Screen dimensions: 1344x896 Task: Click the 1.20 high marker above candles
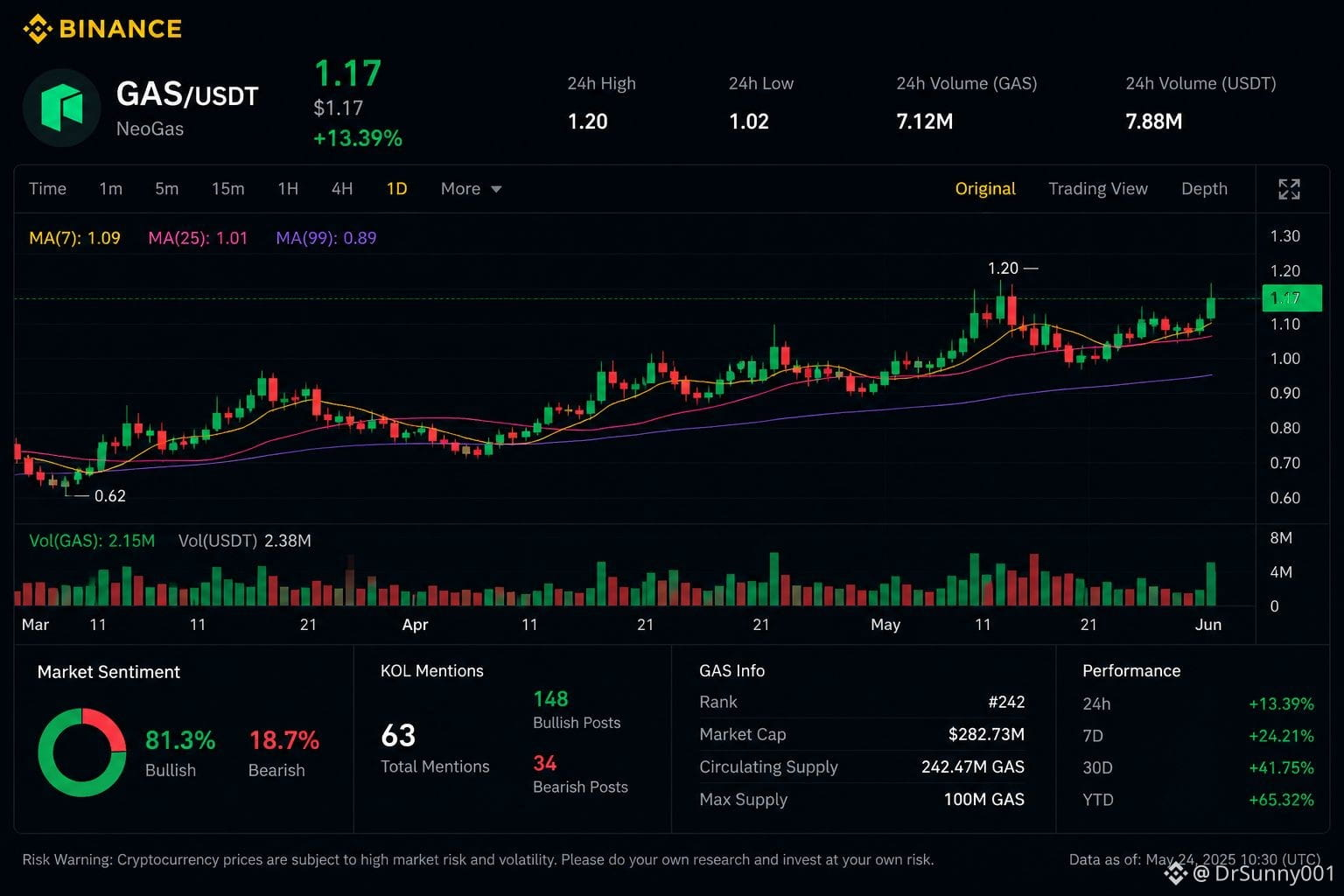(x=1003, y=268)
